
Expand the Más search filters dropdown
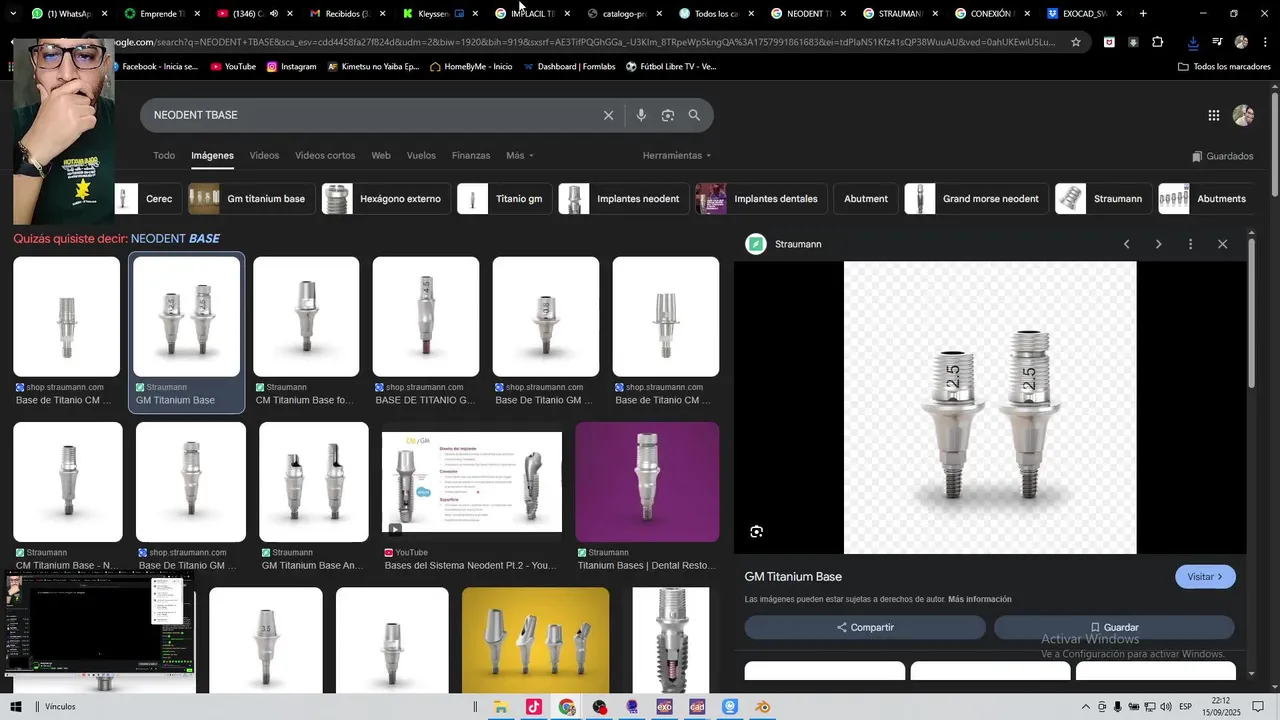520,156
